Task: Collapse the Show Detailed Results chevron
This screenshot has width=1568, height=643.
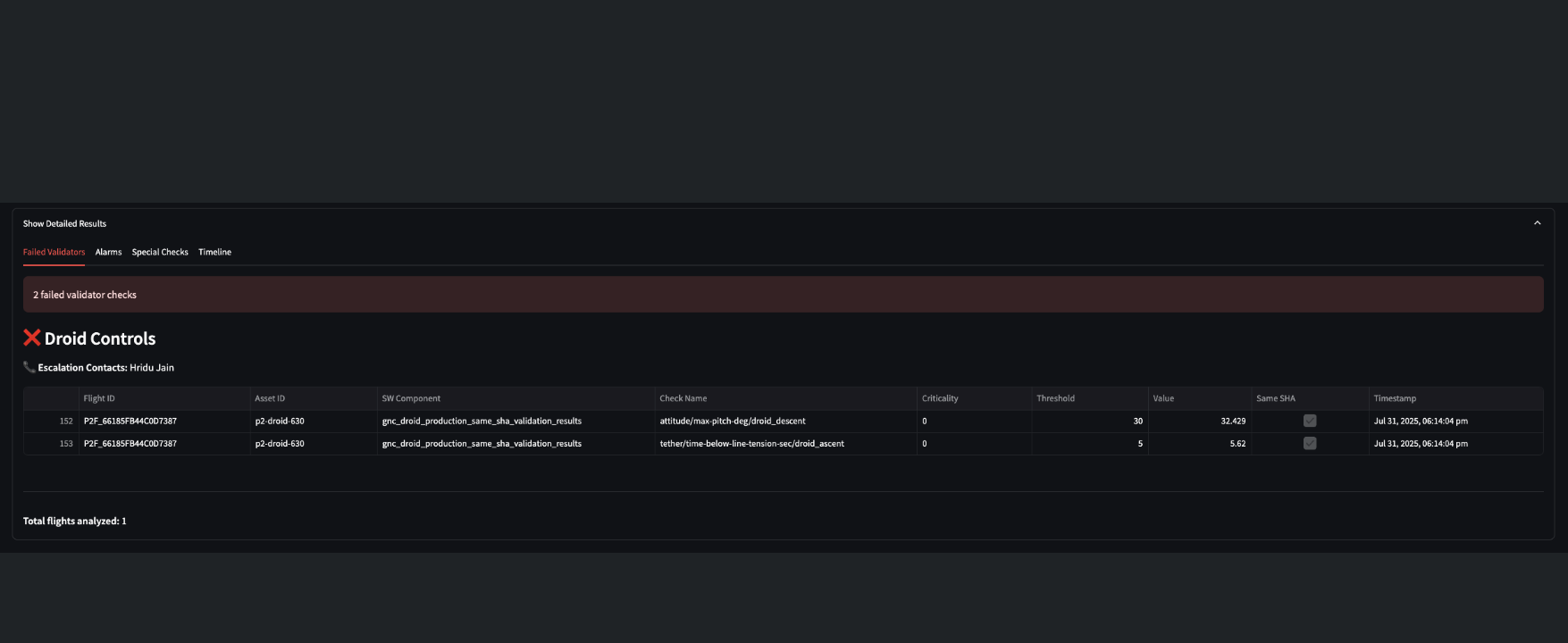Action: coord(1537,223)
